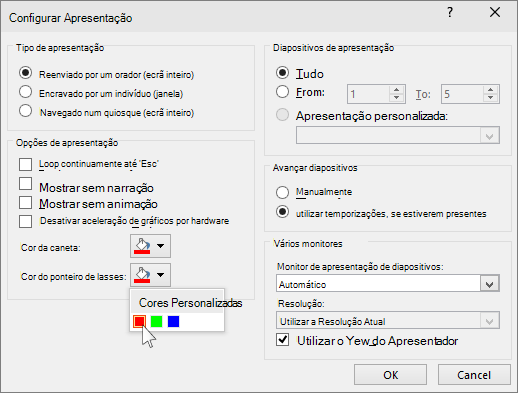
Task: Check Mostrar sem narração
Action: pos(26,184)
